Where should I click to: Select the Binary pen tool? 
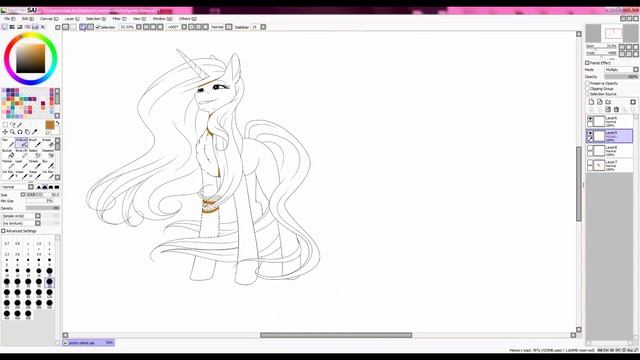click(x=22, y=153)
